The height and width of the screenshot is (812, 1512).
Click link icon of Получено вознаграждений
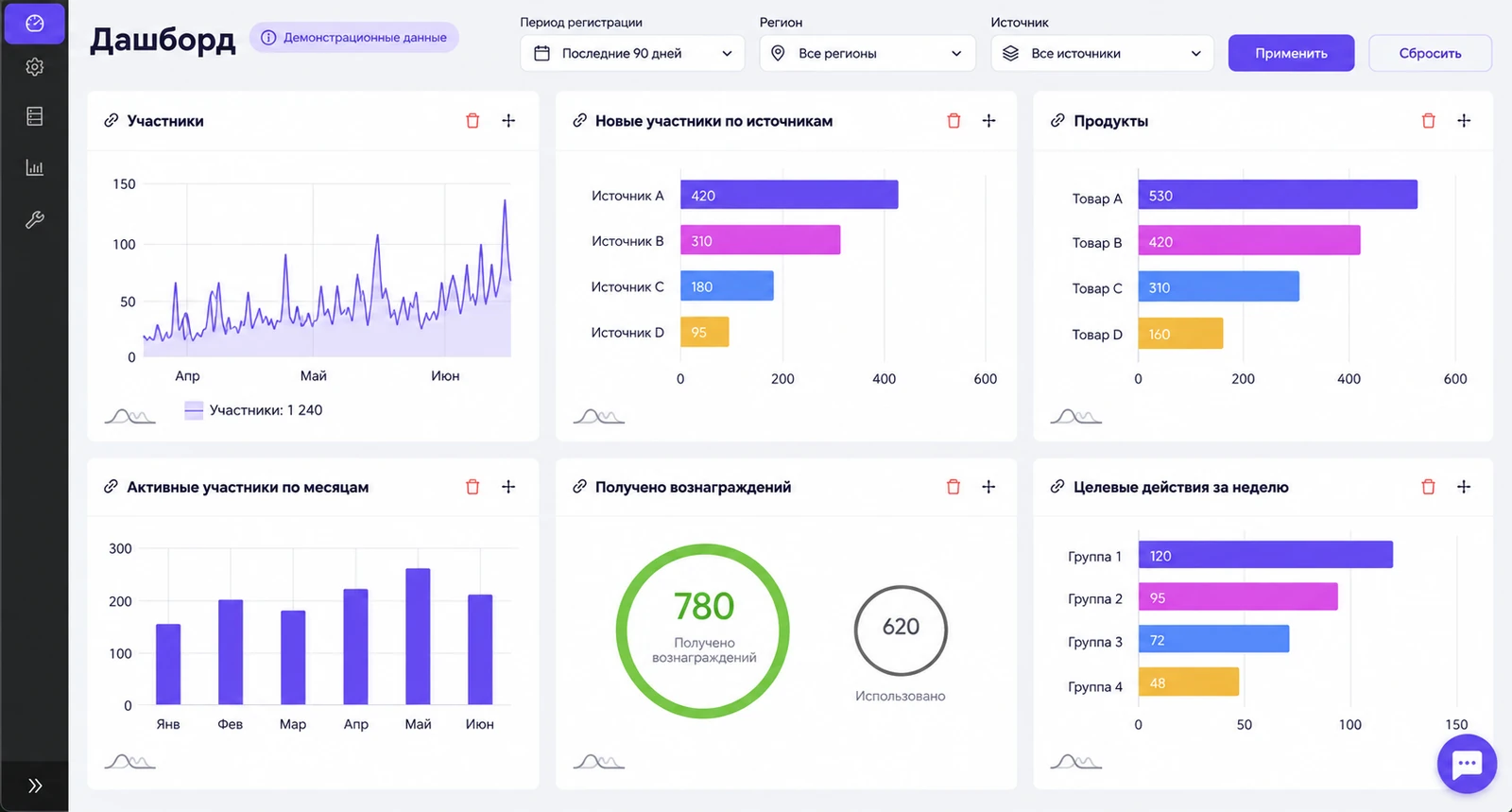(x=579, y=486)
